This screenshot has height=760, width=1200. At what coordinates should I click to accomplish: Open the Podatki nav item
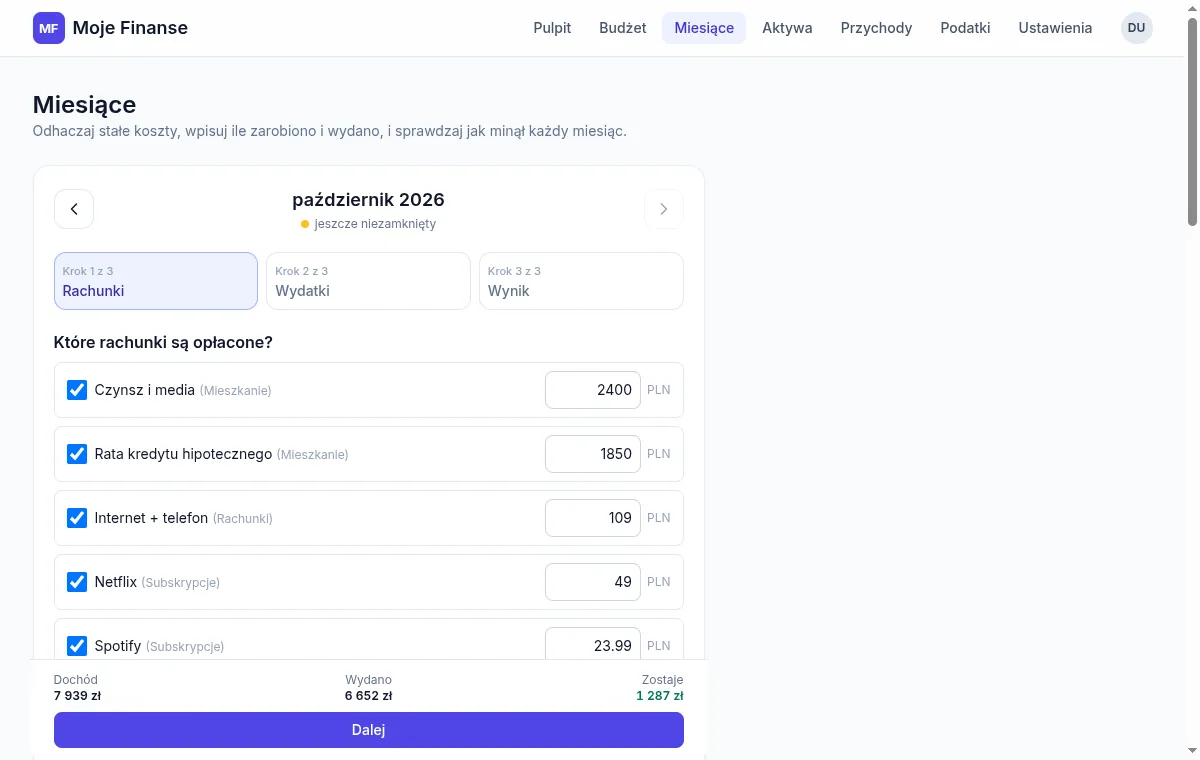click(x=965, y=28)
